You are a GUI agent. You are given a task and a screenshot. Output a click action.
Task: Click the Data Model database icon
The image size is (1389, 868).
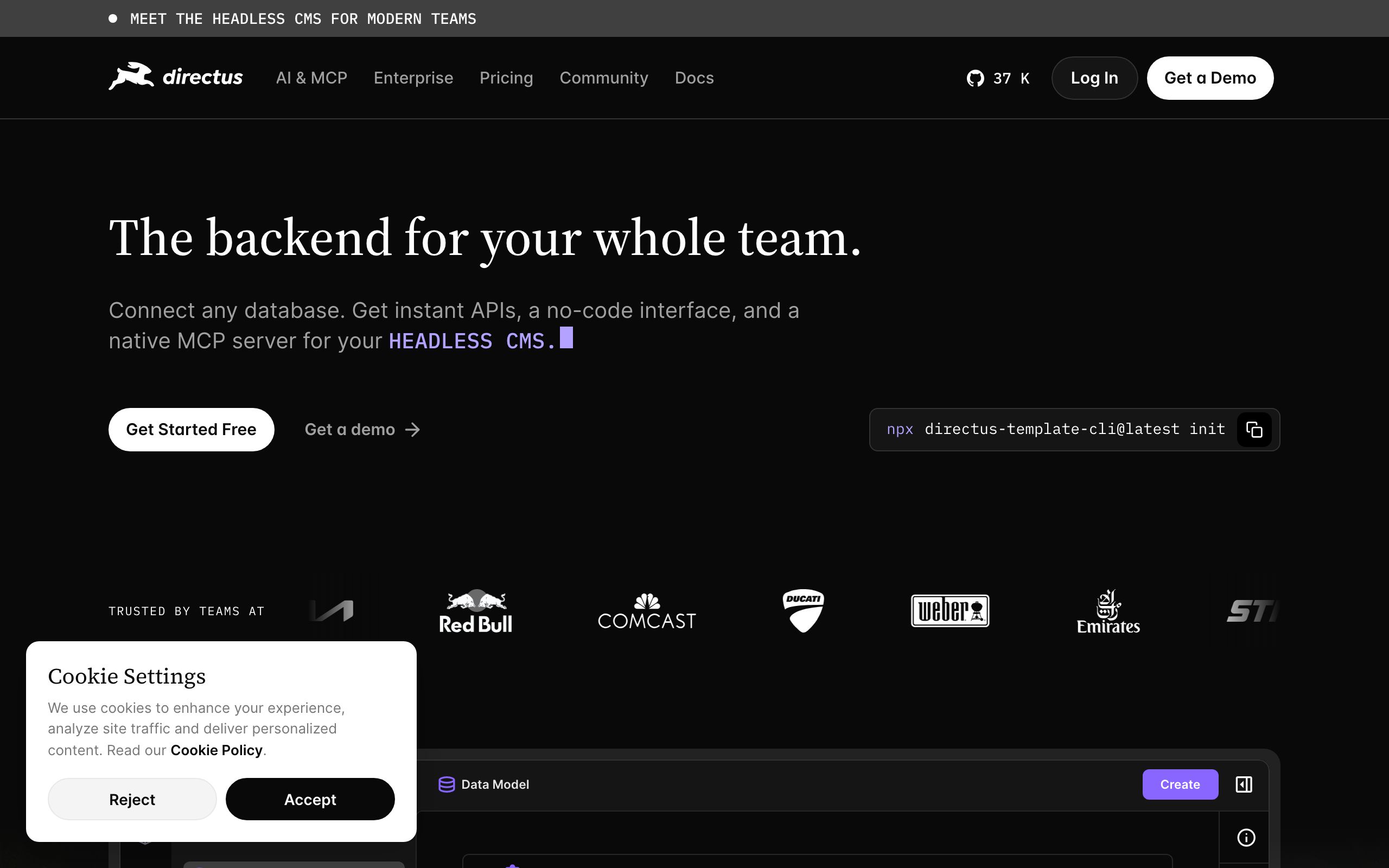pyautogui.click(x=447, y=784)
